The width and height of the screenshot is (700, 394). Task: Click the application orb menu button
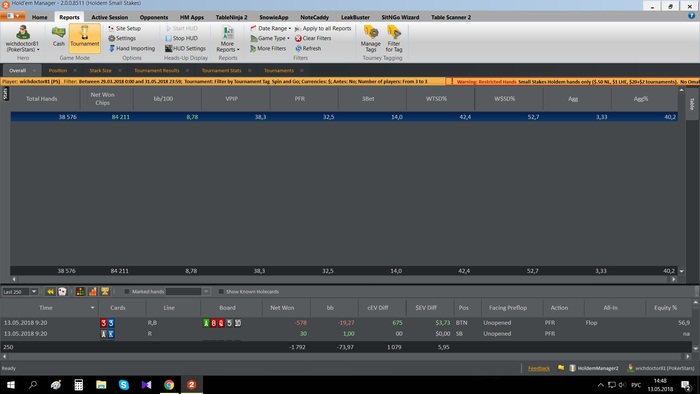(12, 17)
